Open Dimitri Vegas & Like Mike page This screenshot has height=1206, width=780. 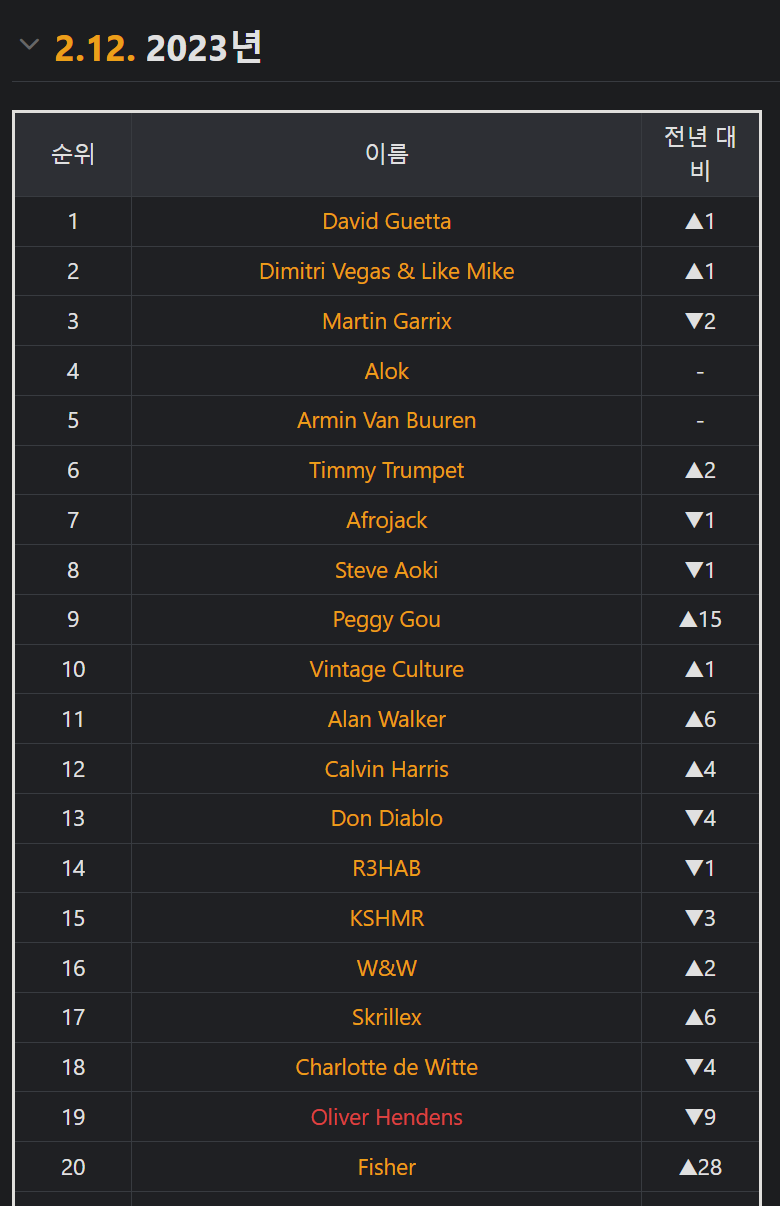(x=386, y=271)
